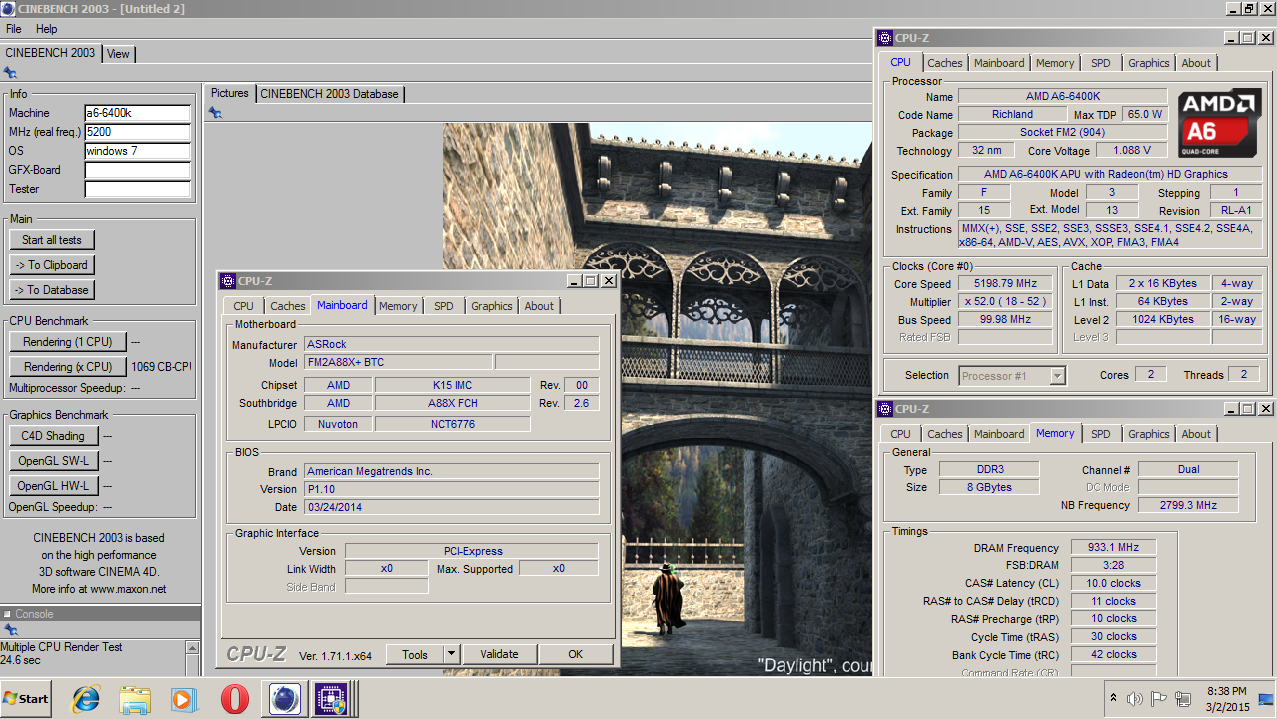Open the File menu
This screenshot has width=1277, height=719.
coord(14,29)
